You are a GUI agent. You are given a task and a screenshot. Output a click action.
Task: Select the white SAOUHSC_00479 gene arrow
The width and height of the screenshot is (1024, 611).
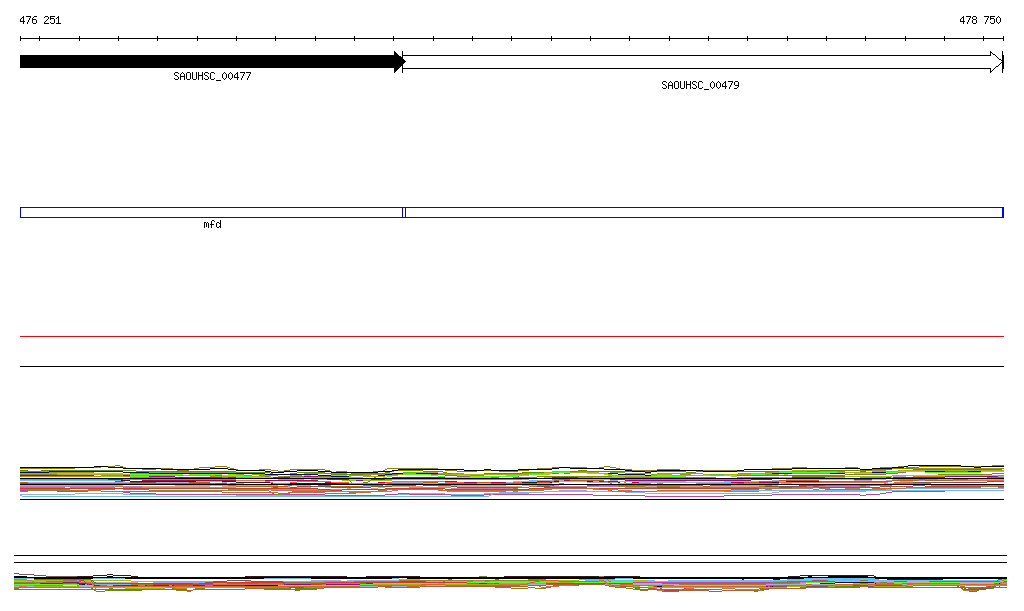point(700,62)
